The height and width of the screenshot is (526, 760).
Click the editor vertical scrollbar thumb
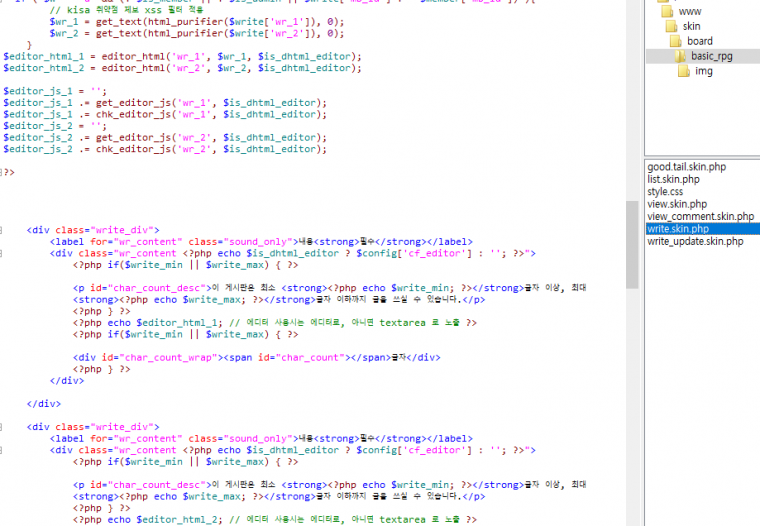pyautogui.click(x=632, y=245)
